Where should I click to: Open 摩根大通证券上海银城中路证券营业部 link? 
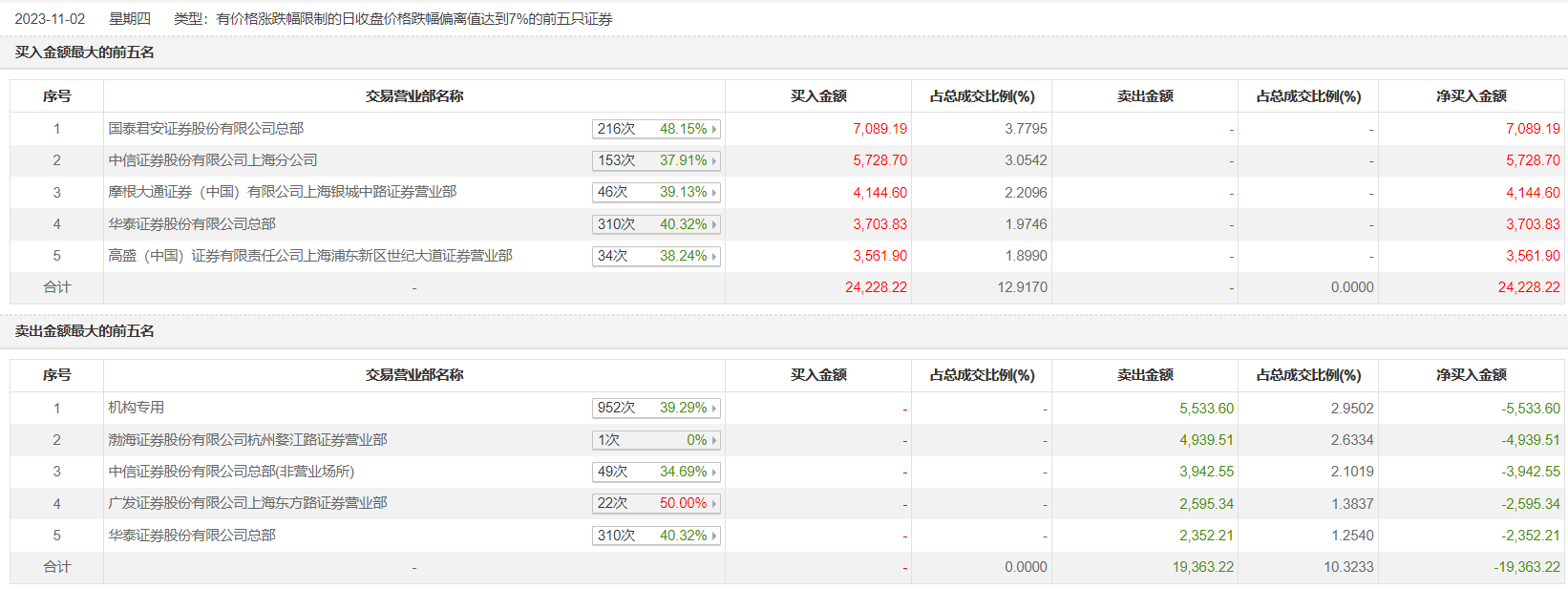coord(283,192)
